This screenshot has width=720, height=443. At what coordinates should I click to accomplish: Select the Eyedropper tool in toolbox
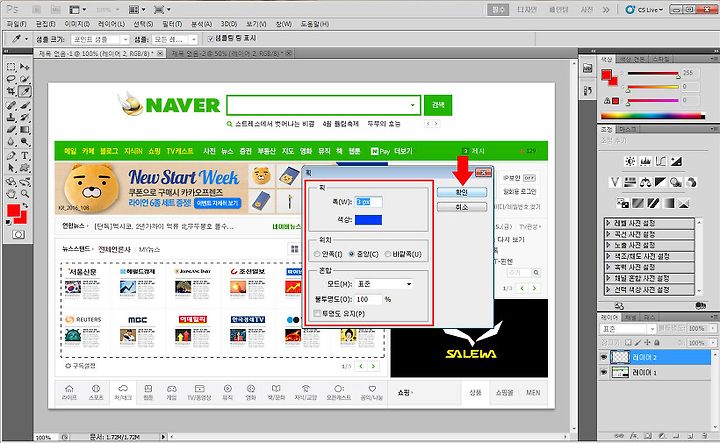tap(25, 91)
